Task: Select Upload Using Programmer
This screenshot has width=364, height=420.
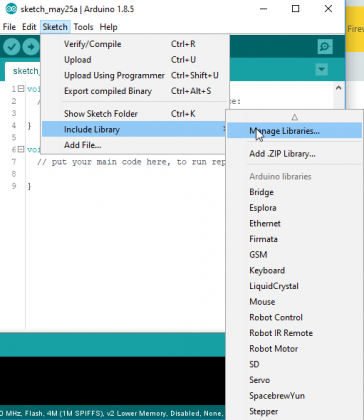Action: coord(135,75)
